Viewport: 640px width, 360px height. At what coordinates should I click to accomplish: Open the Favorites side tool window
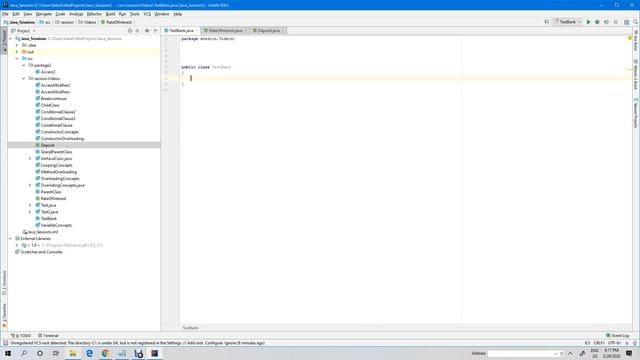click(4, 315)
